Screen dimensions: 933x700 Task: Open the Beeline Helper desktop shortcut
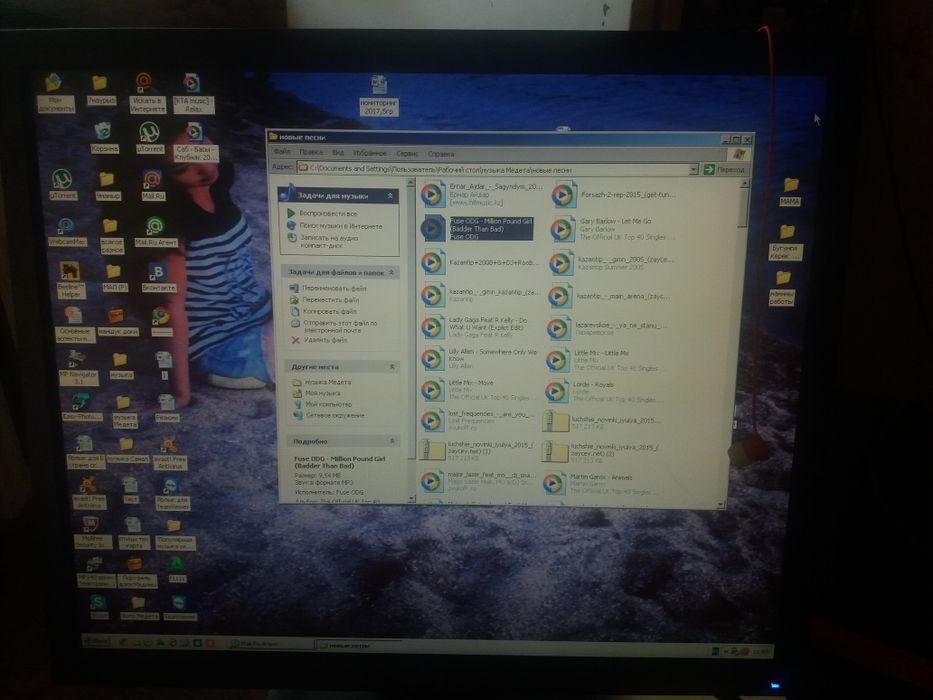coord(71,280)
